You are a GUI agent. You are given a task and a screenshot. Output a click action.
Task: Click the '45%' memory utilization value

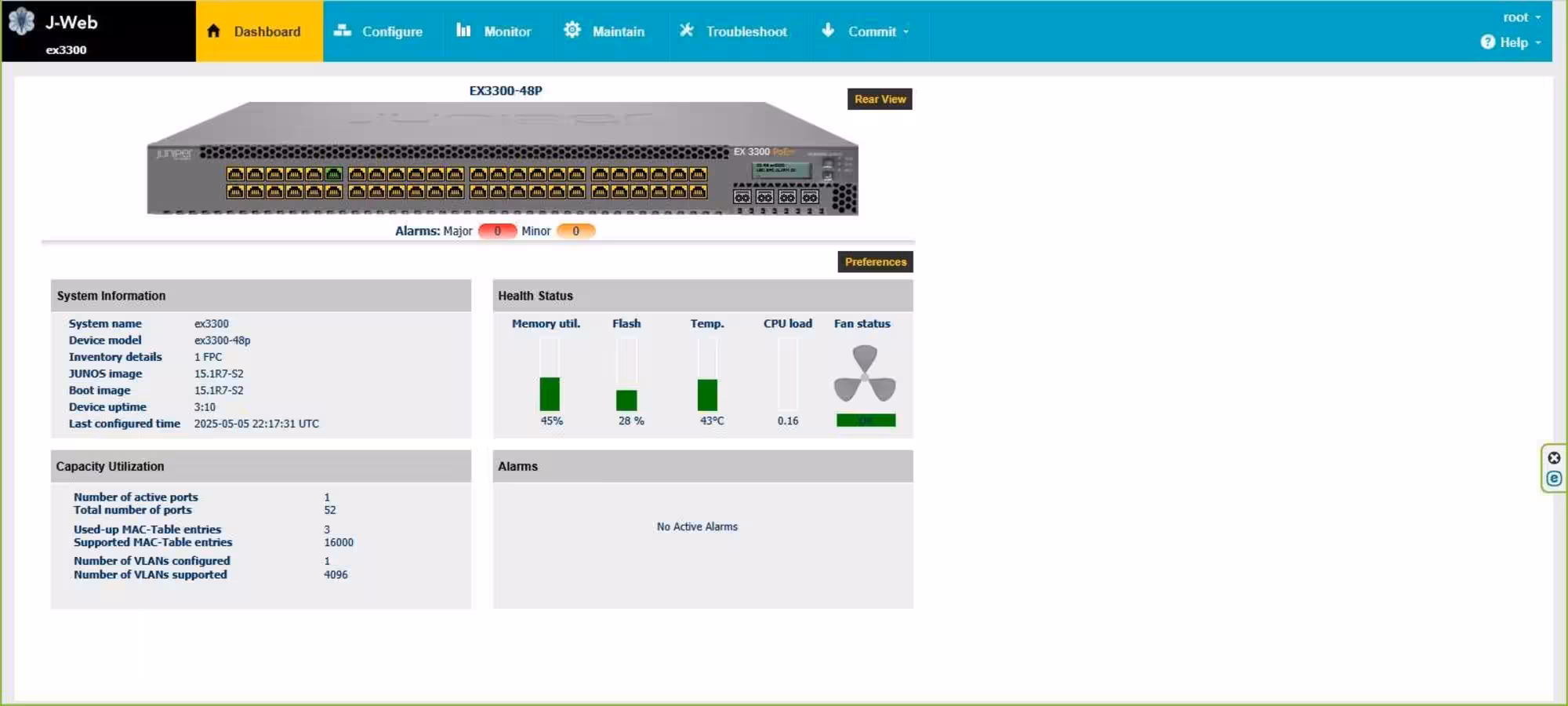point(551,420)
